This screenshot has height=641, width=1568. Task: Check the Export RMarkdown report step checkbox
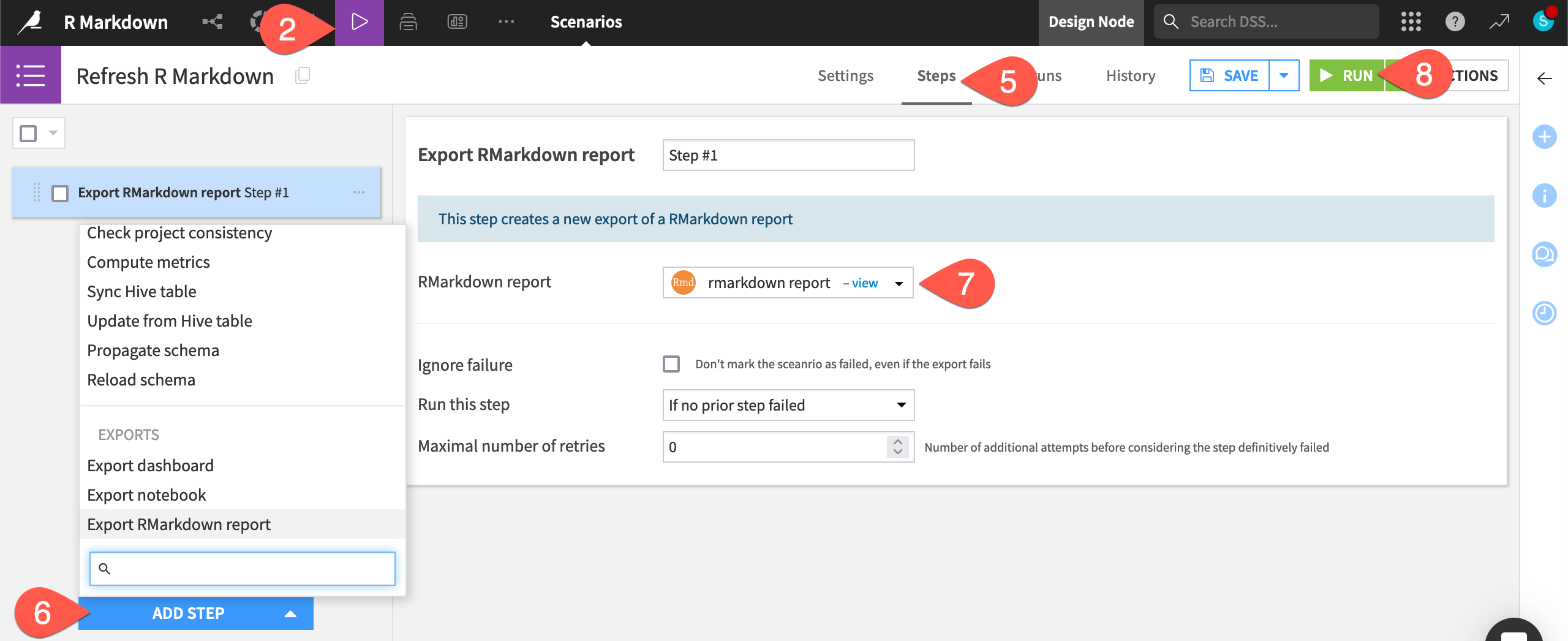(x=60, y=194)
